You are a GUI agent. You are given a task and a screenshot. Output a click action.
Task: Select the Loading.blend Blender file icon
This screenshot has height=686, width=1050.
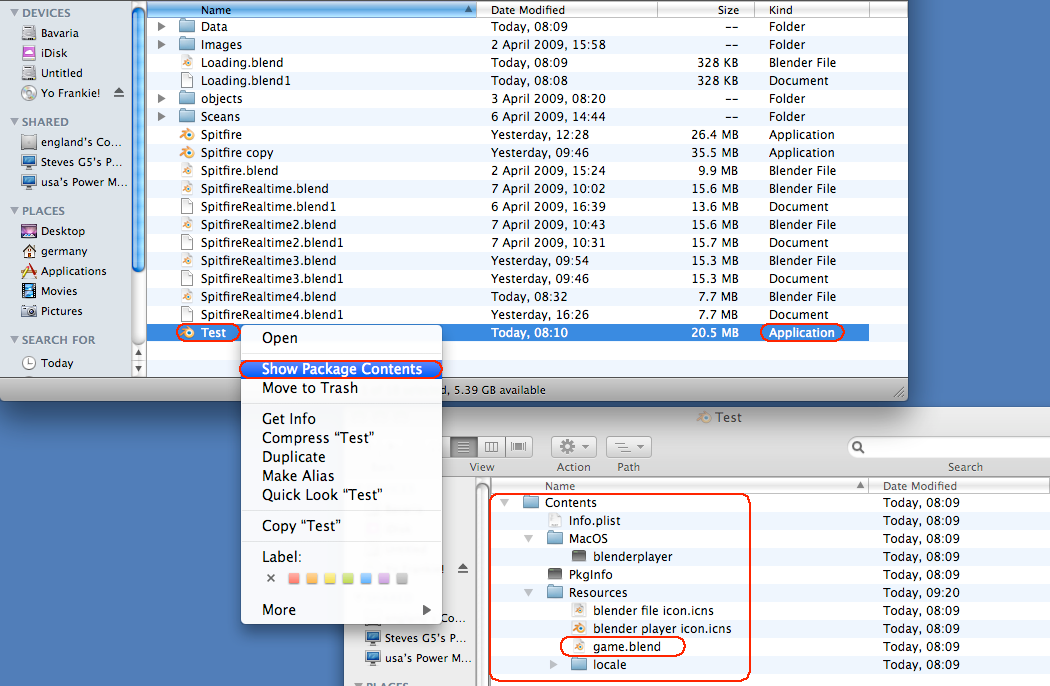(x=187, y=62)
